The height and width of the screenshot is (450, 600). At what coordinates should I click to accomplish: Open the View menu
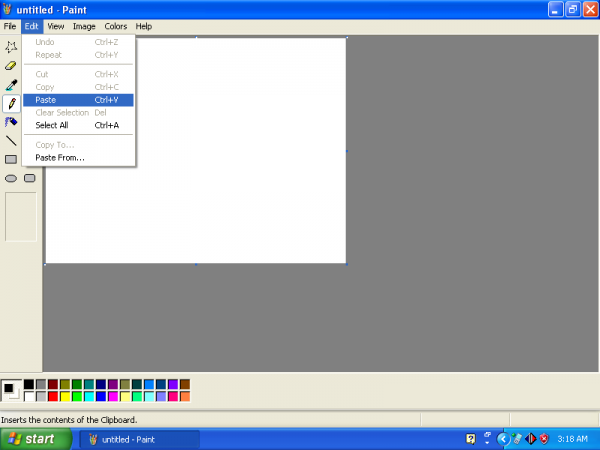tap(56, 26)
